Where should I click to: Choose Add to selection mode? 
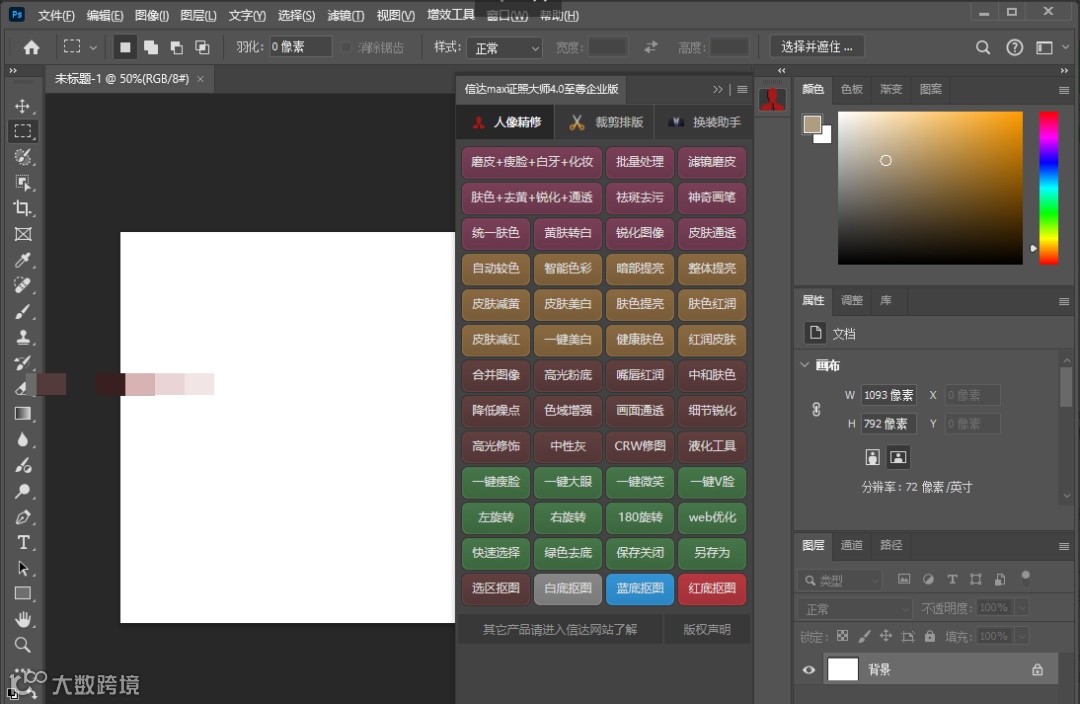150,47
